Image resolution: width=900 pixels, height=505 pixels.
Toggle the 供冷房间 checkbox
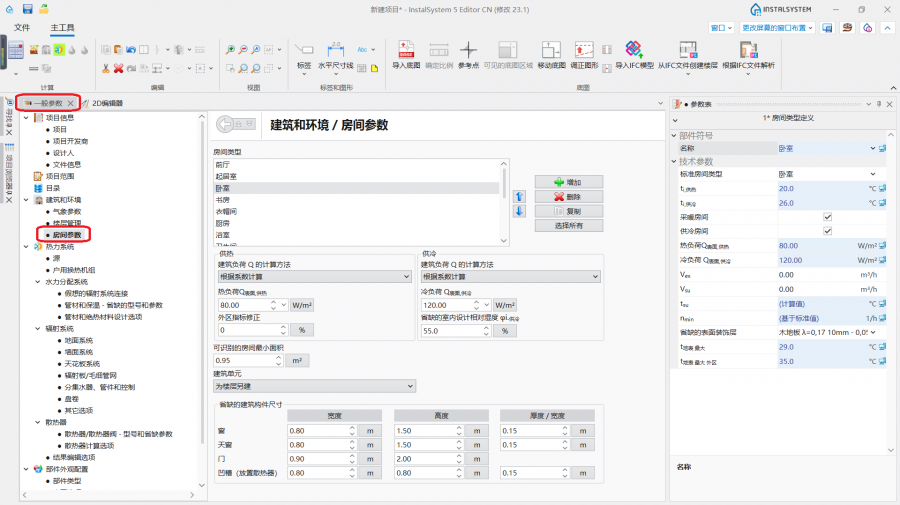827,230
